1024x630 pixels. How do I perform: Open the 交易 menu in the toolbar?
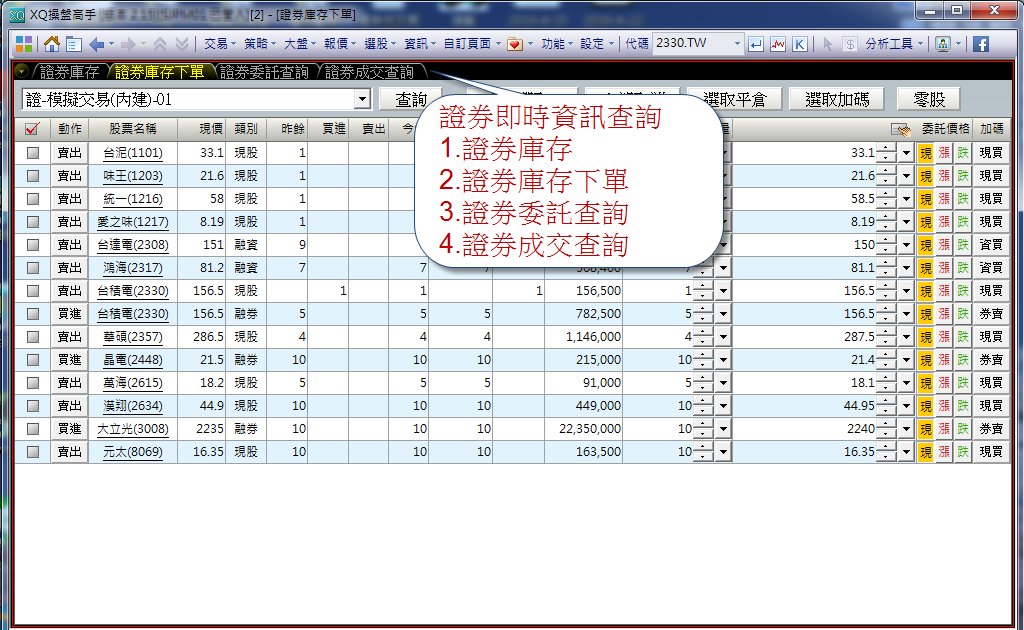pyautogui.click(x=217, y=44)
